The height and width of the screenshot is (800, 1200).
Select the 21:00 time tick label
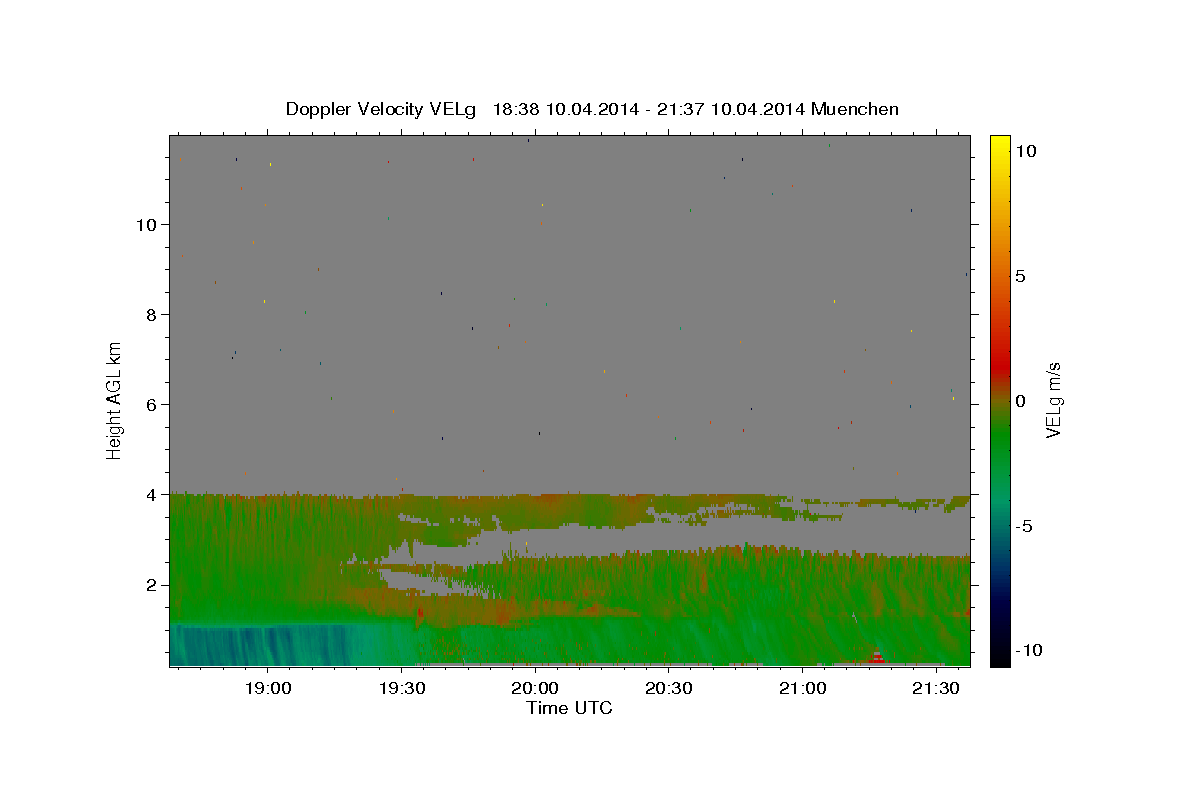802,688
